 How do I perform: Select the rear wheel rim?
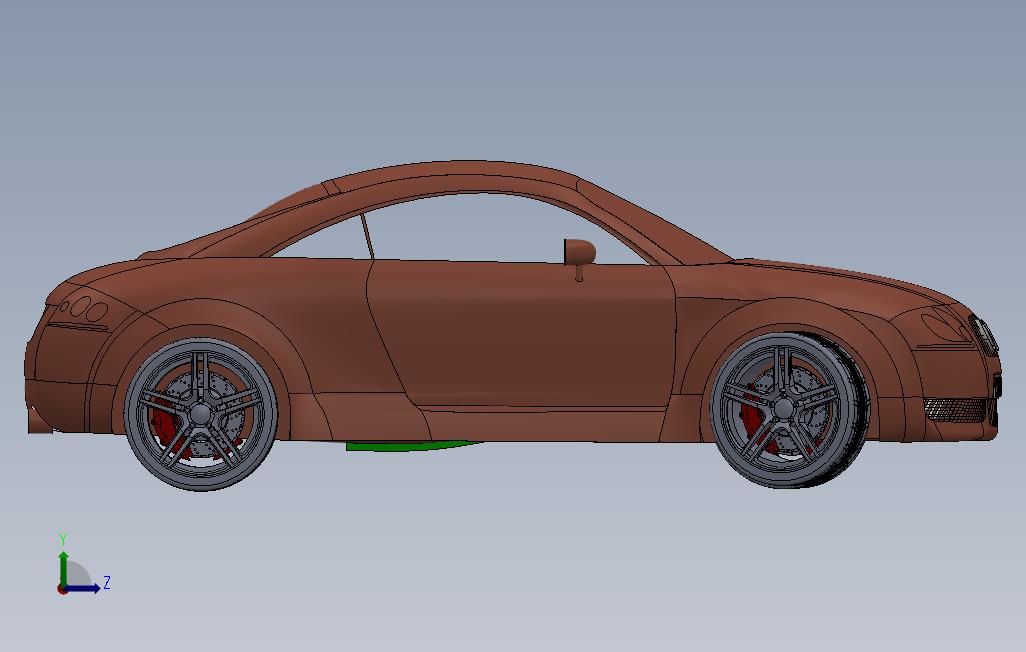point(201,414)
